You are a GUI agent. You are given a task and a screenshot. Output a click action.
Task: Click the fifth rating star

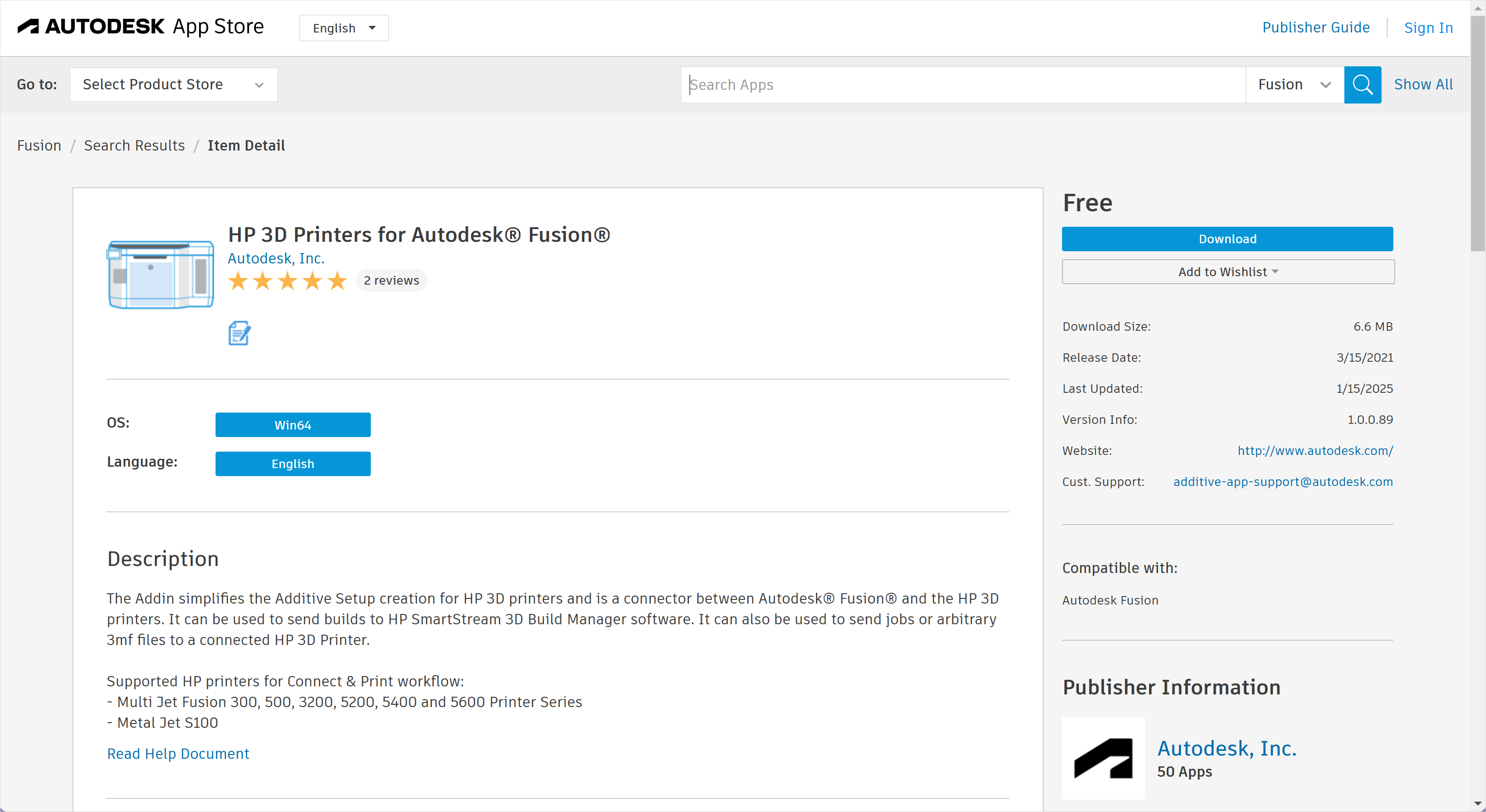336,280
